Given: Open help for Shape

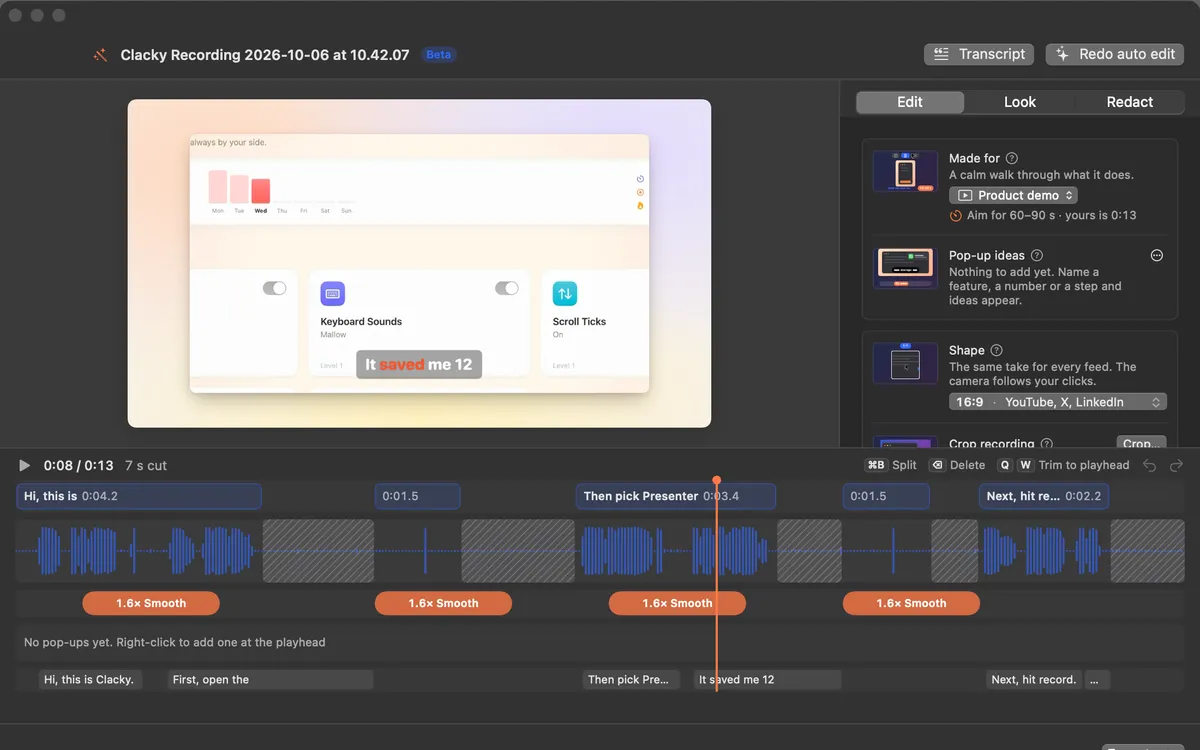Looking at the screenshot, I should pyautogui.click(x=997, y=350).
